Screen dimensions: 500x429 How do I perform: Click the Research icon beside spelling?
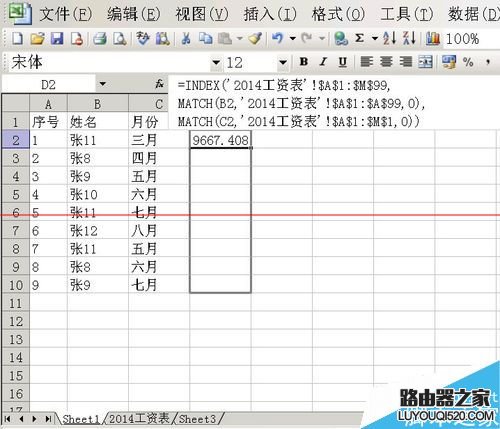163,39
